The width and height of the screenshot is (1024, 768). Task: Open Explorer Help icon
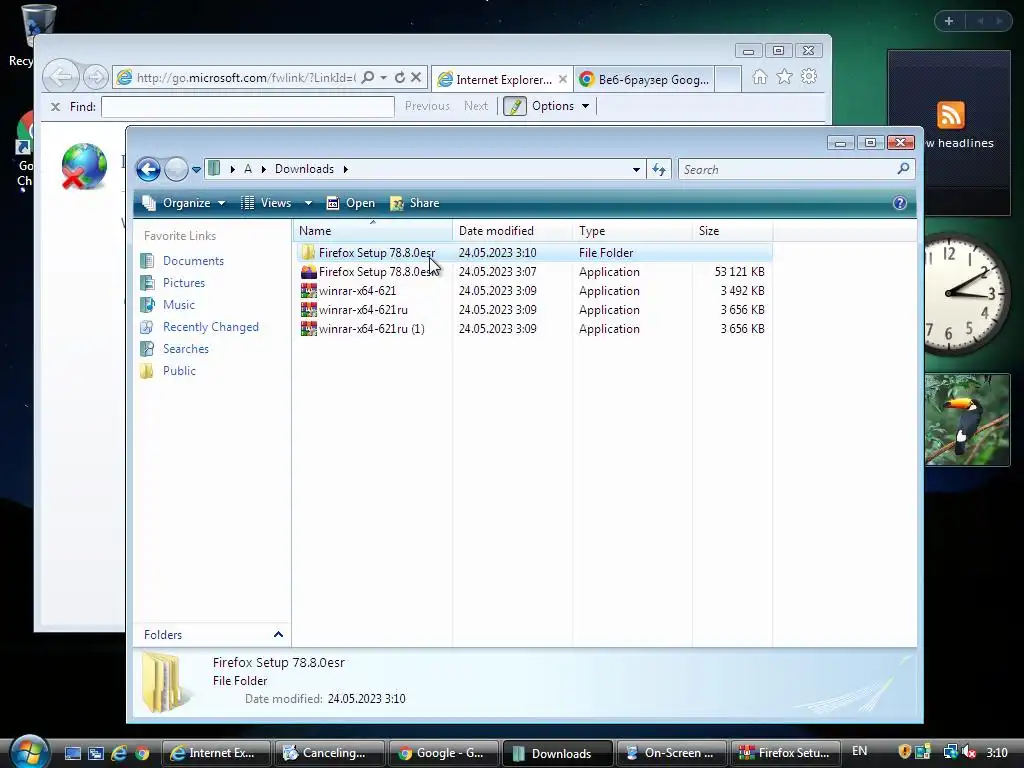pos(900,203)
